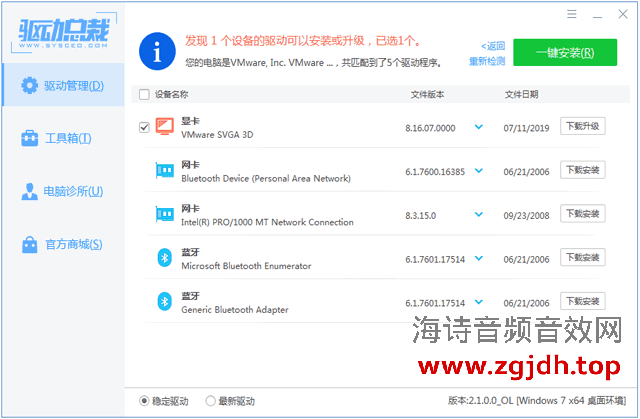Click the 设备名称 column header text
The height and width of the screenshot is (419, 640).
point(171,95)
